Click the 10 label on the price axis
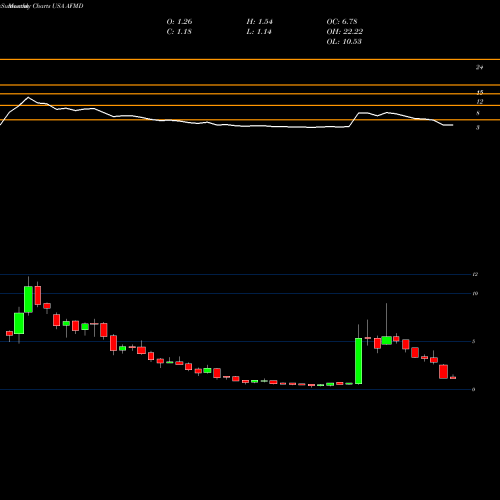This screenshot has height=500, width=500. coord(475,293)
